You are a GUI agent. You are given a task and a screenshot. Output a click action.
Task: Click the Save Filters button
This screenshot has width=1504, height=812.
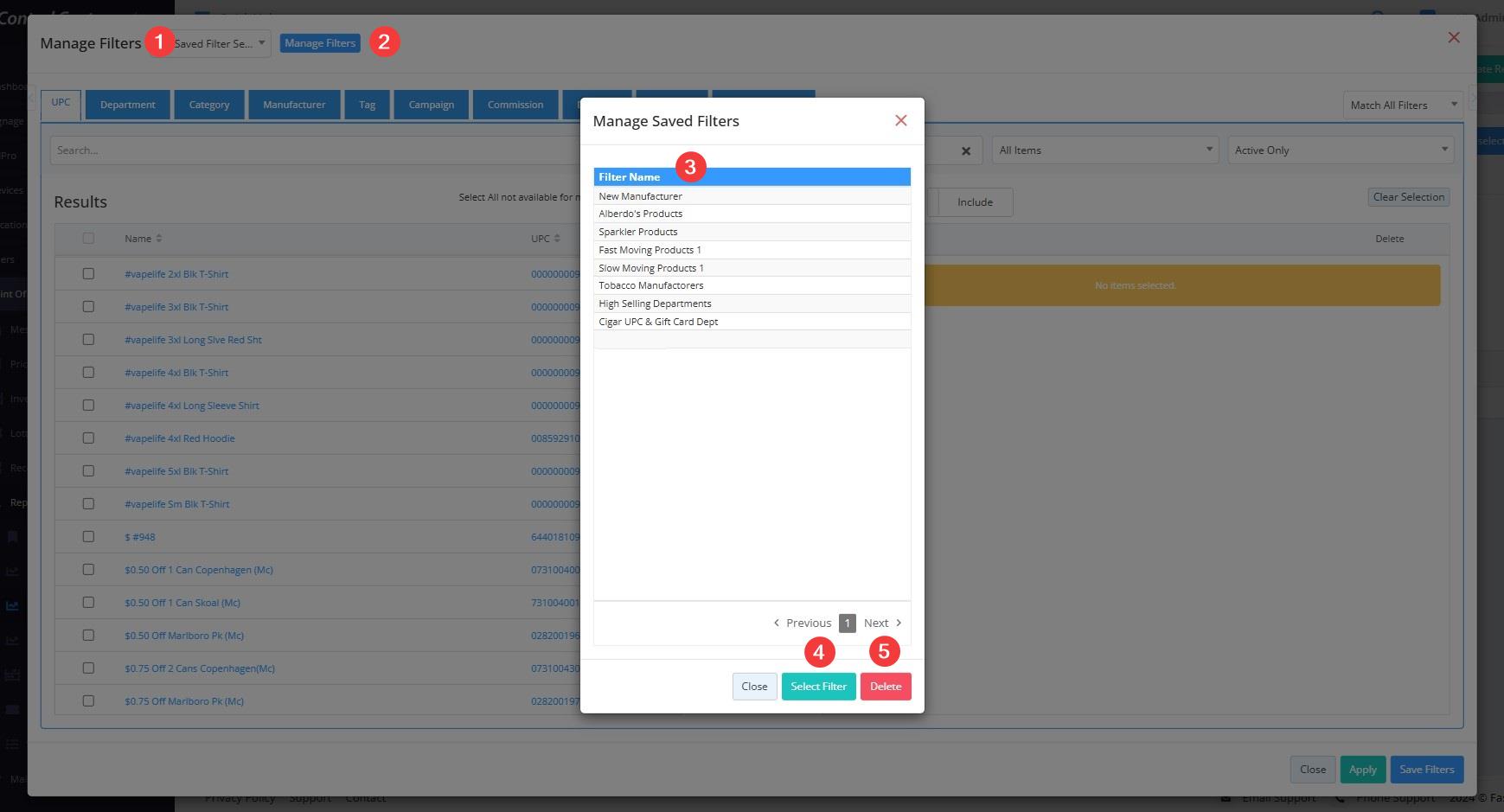click(1426, 769)
